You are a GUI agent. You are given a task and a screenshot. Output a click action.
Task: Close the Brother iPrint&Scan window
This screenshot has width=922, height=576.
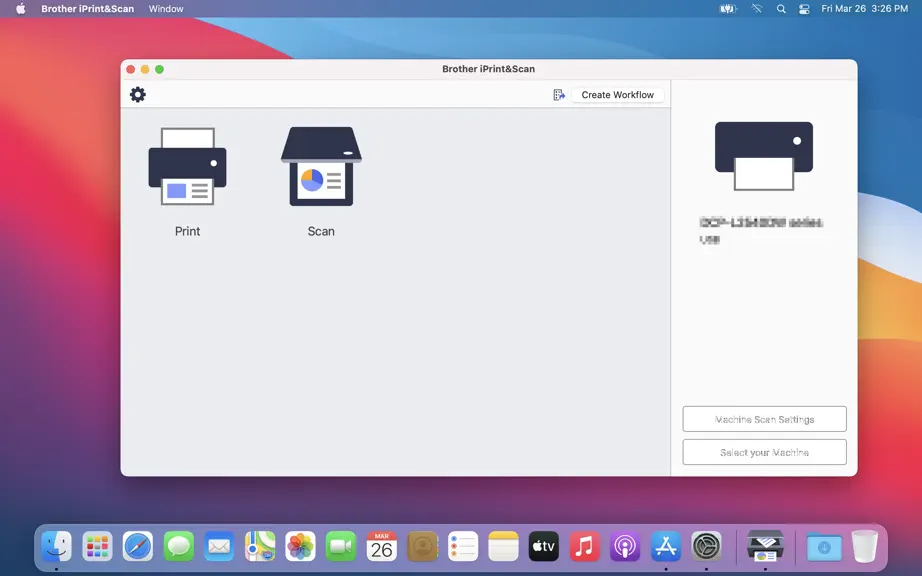point(131,69)
